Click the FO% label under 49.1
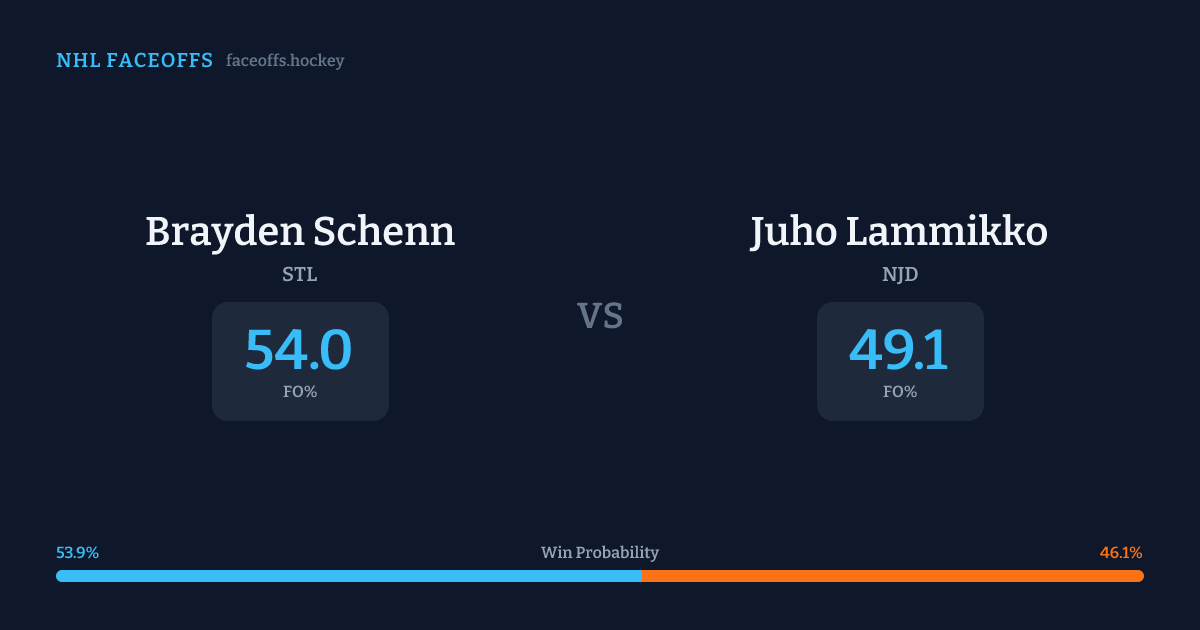 (900, 392)
